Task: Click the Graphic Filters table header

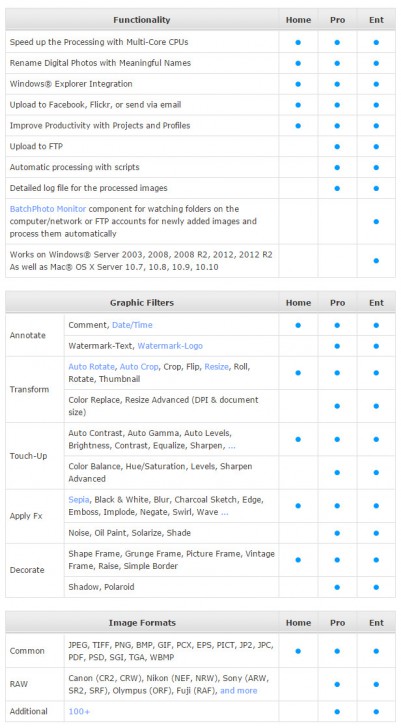Action: (142, 303)
